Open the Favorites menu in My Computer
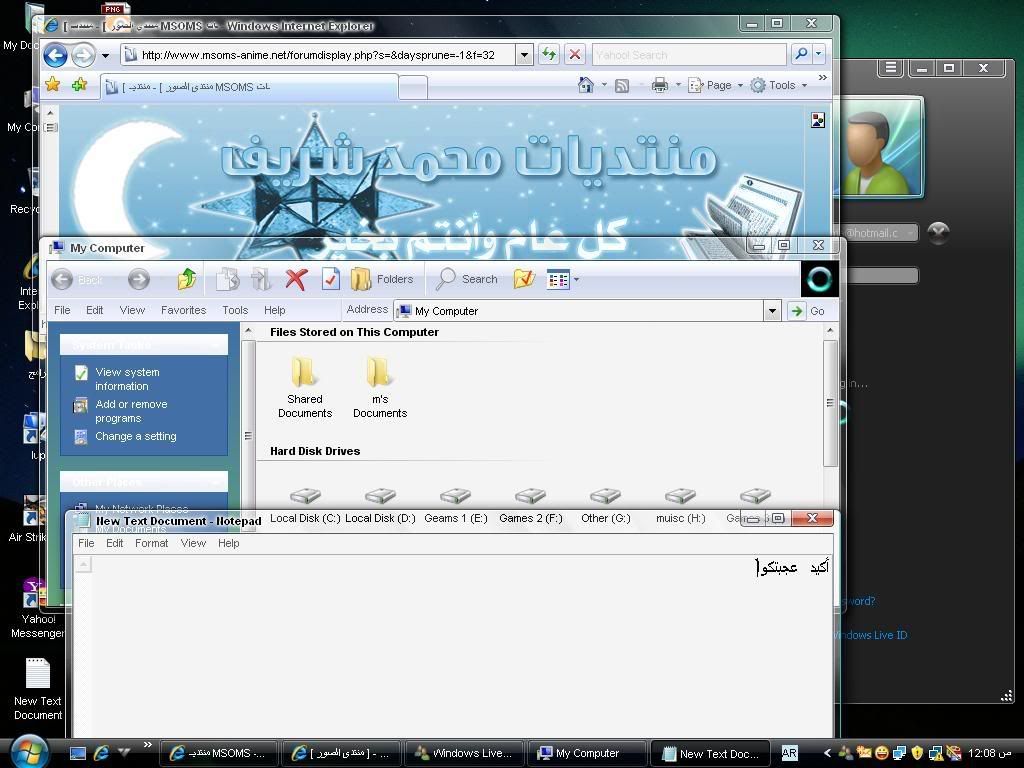Image resolution: width=1024 pixels, height=768 pixels. pyautogui.click(x=183, y=310)
